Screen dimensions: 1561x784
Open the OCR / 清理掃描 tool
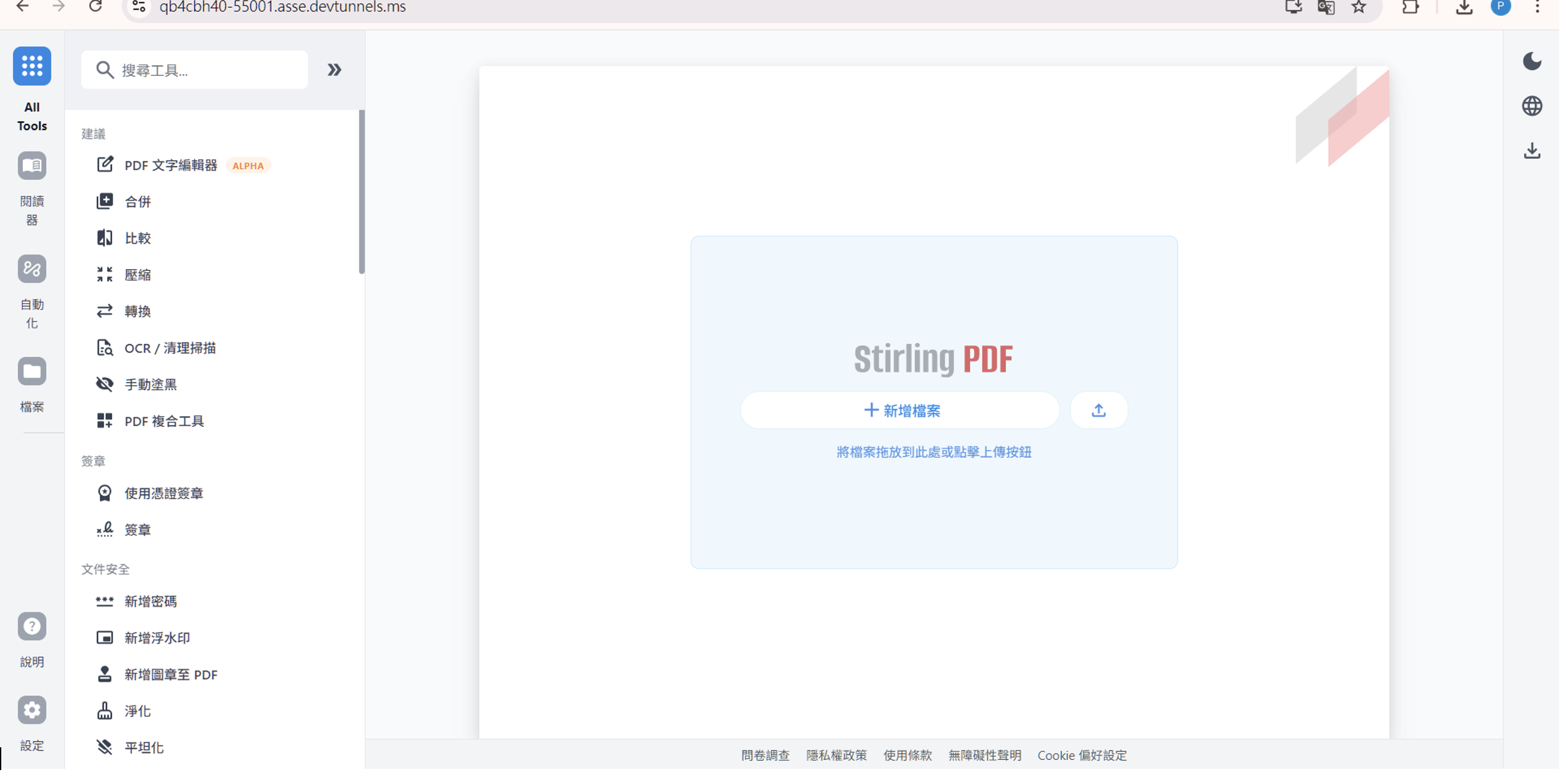pyautogui.click(x=170, y=348)
